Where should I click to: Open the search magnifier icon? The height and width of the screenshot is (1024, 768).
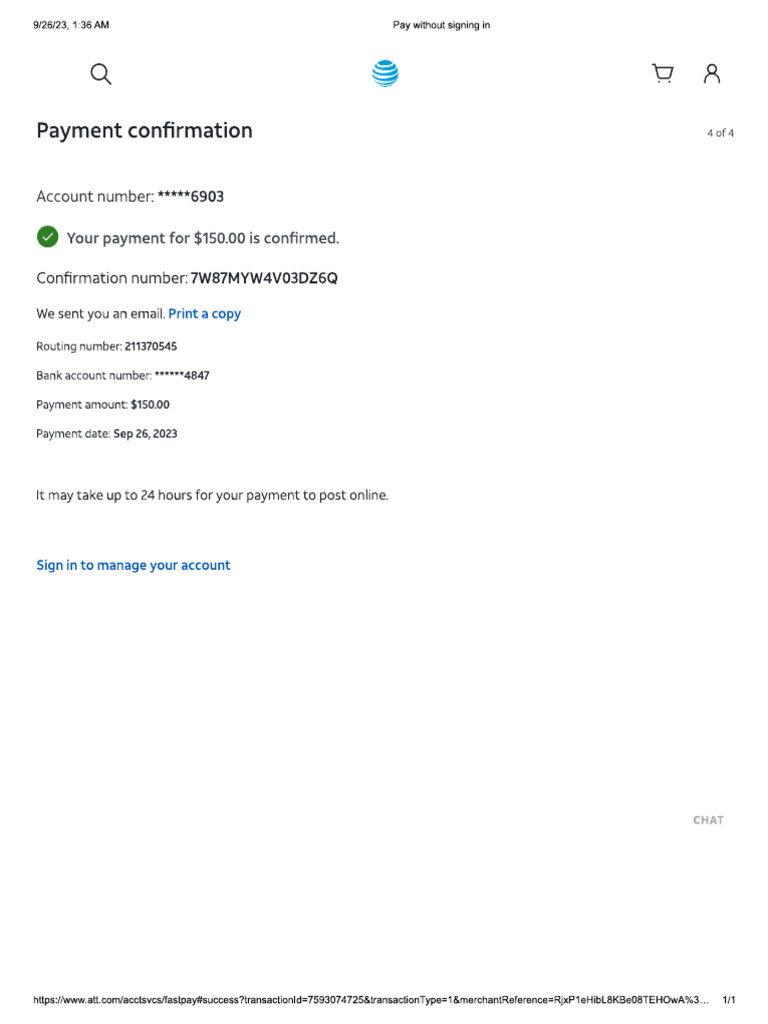pos(101,74)
